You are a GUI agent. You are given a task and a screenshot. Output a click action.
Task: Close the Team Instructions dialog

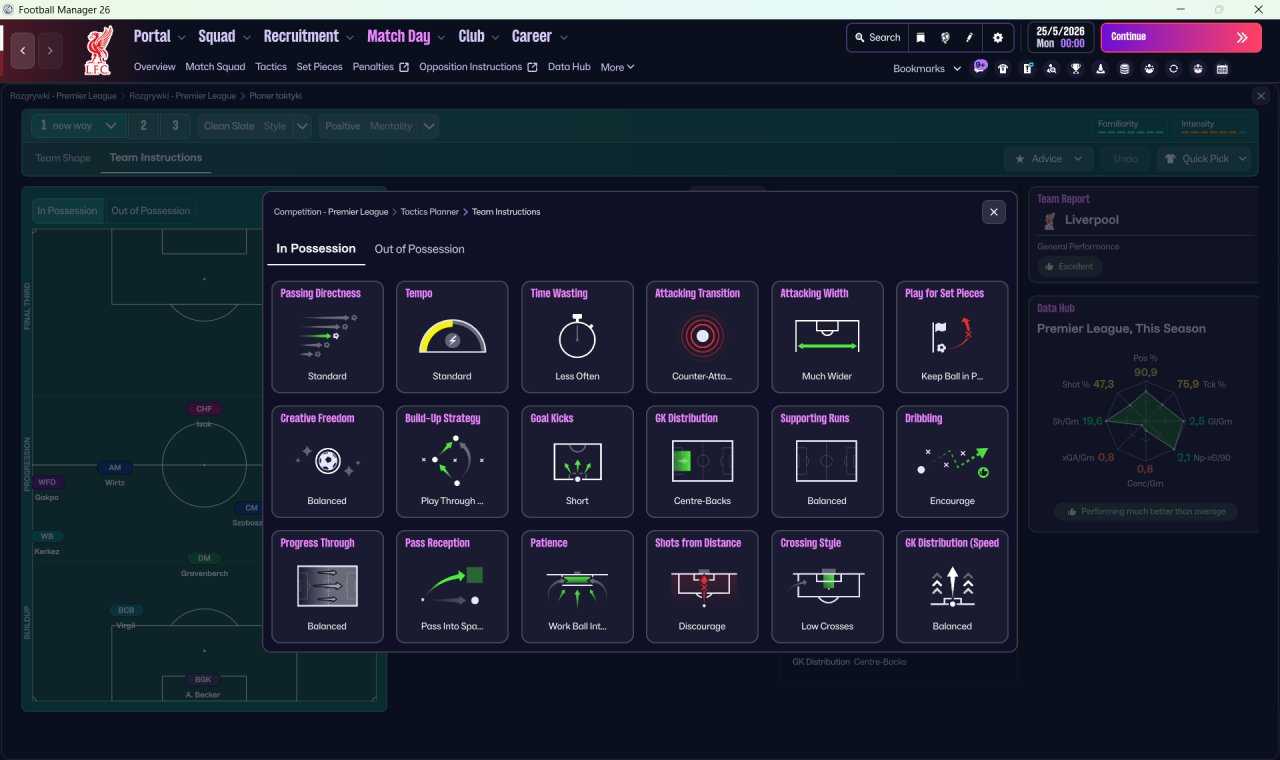pyautogui.click(x=993, y=212)
